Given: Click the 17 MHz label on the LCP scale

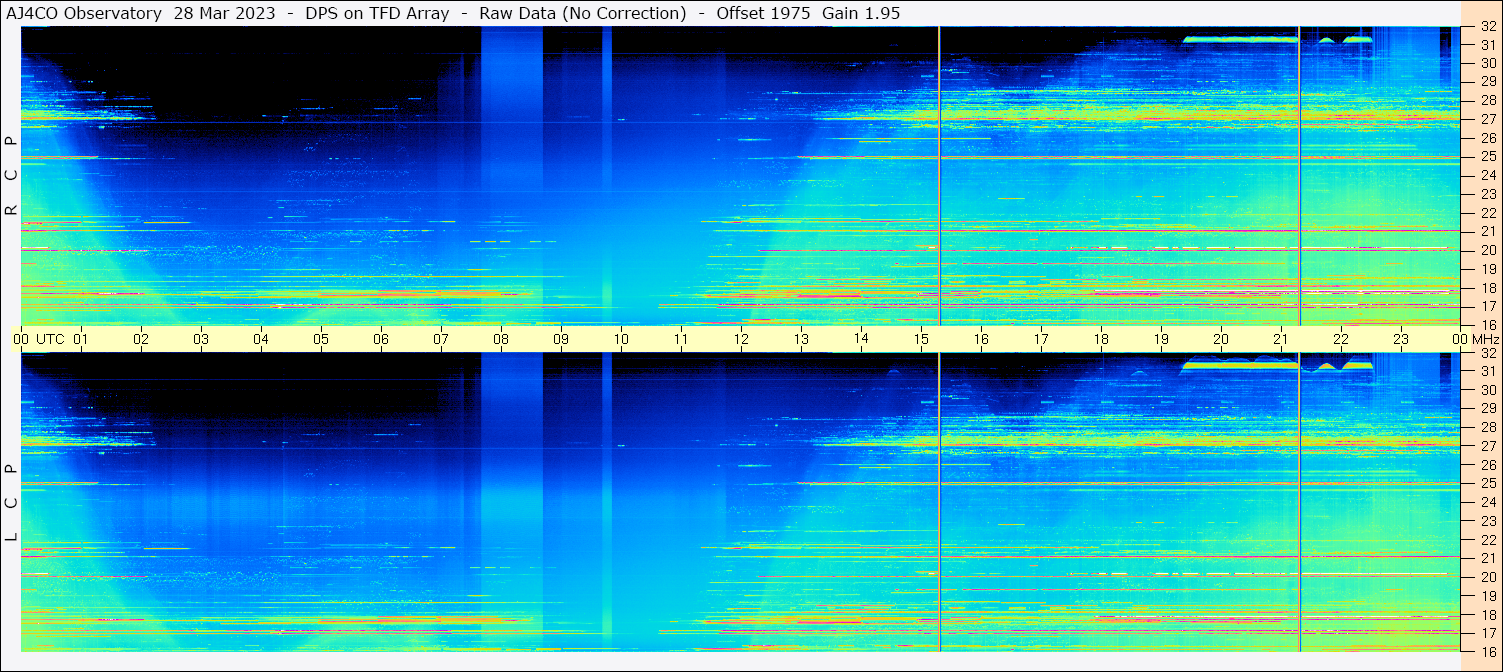Looking at the screenshot, I should pos(1488,633).
